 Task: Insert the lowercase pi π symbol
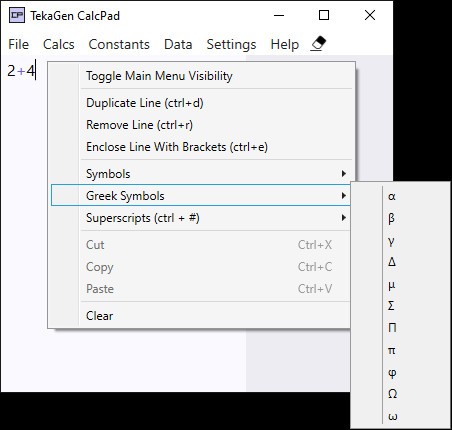click(x=400, y=350)
